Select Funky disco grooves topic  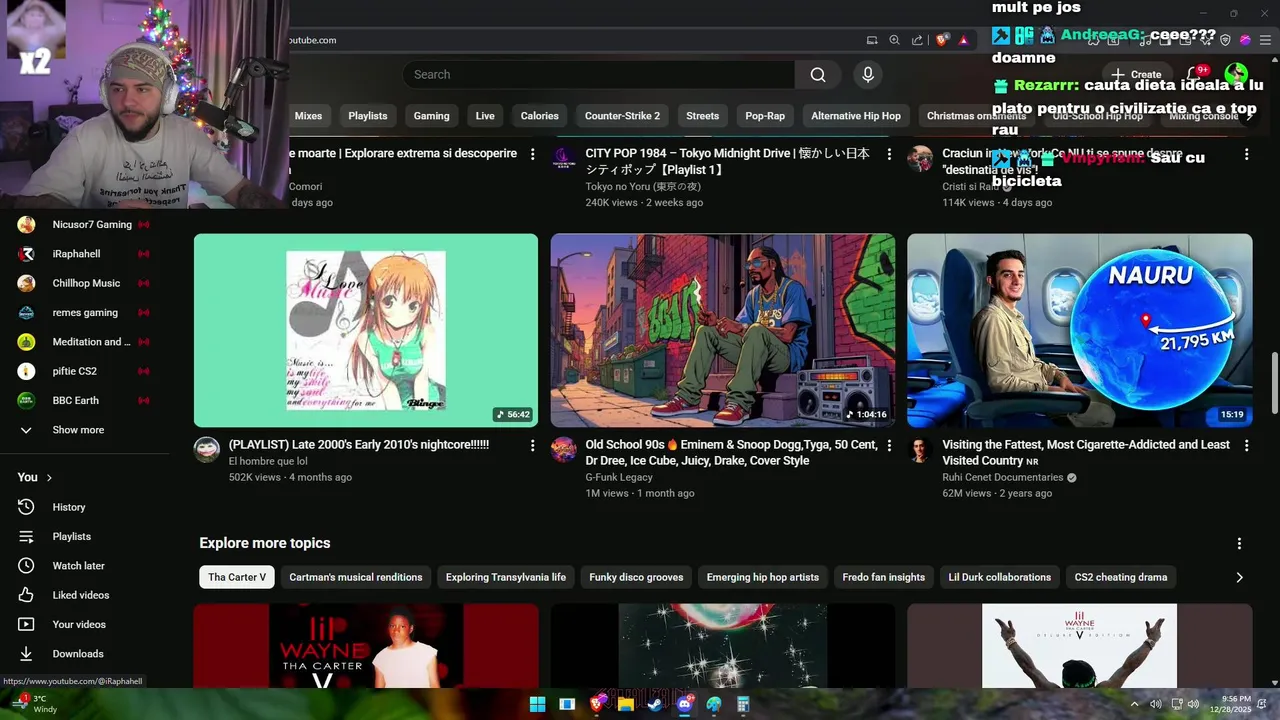(636, 577)
